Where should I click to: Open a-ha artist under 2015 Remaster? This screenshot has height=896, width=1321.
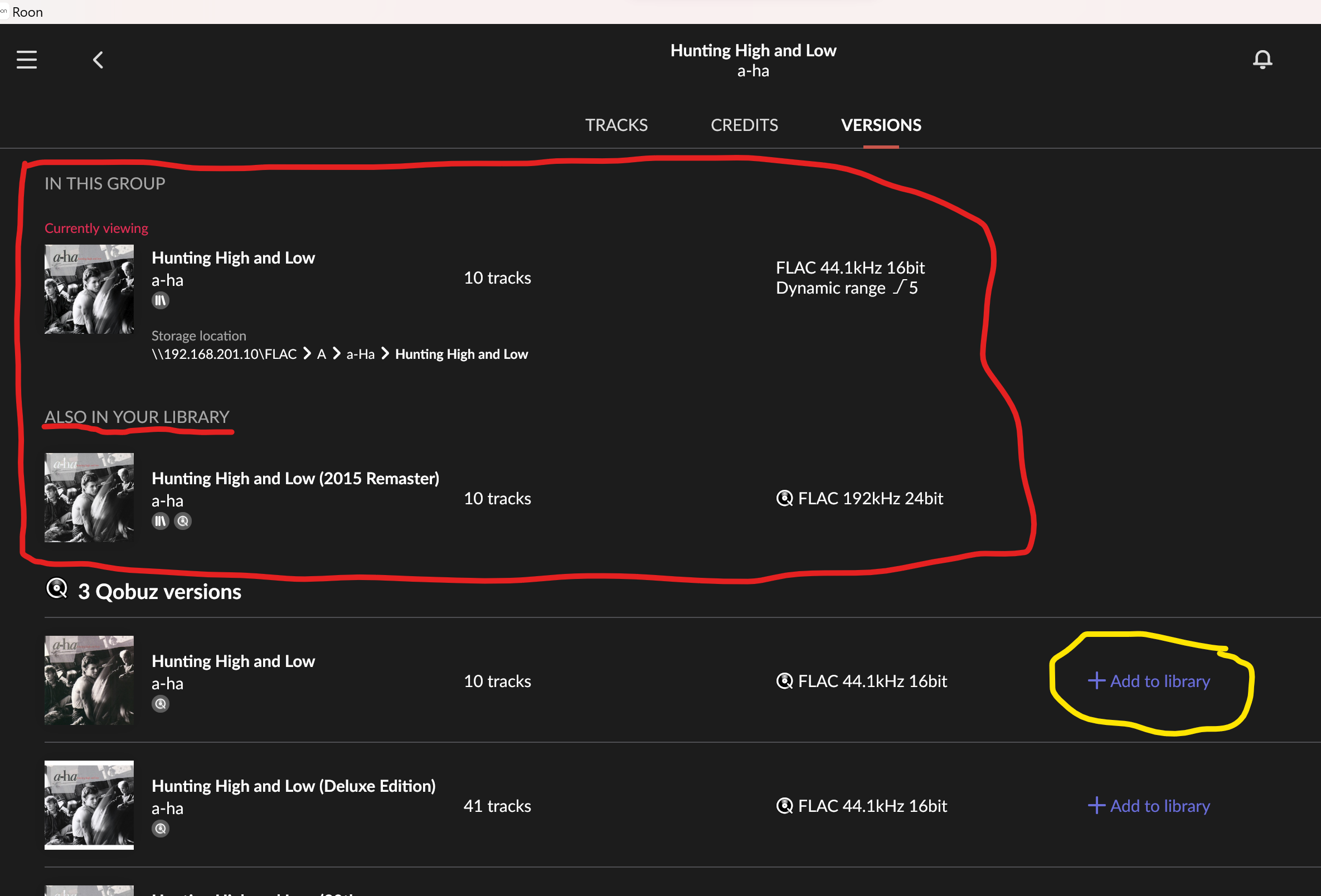tap(168, 500)
